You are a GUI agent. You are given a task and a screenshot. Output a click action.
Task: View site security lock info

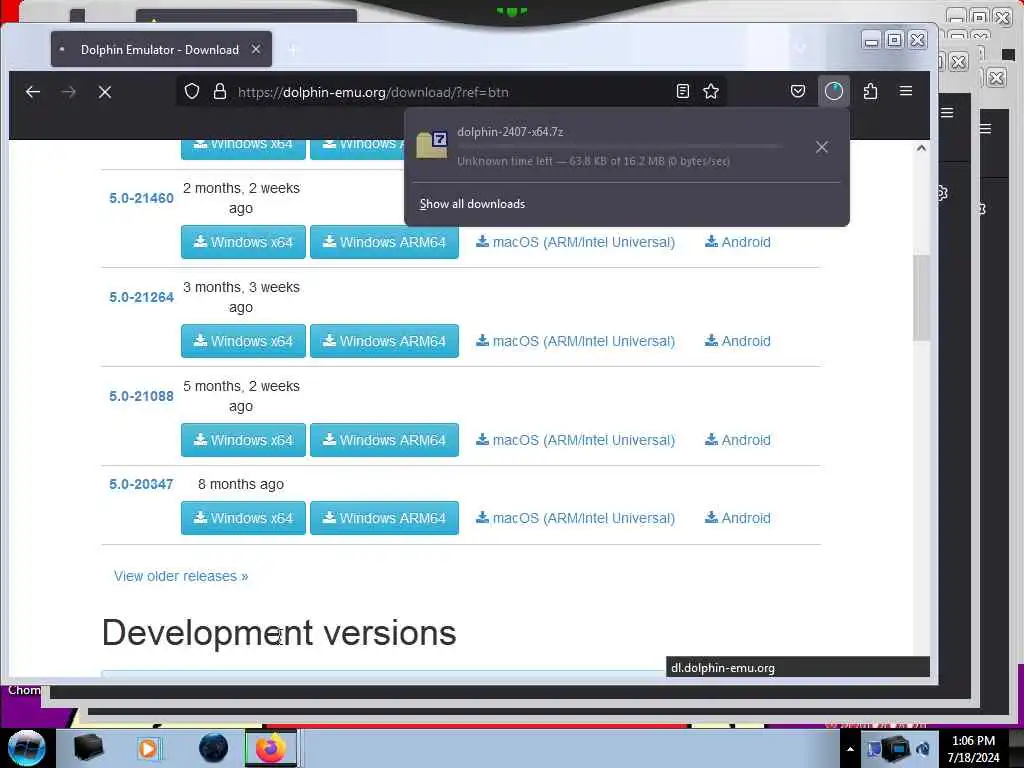[x=220, y=91]
